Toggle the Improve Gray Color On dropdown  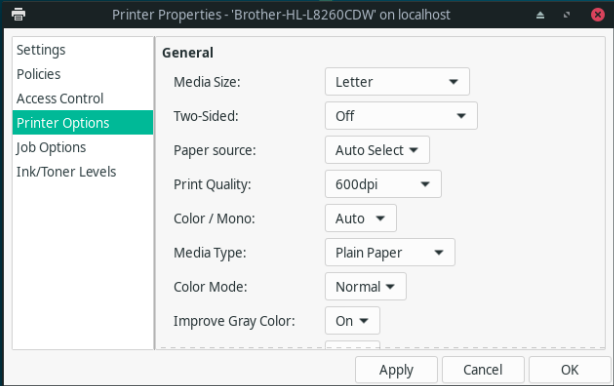[352, 321]
